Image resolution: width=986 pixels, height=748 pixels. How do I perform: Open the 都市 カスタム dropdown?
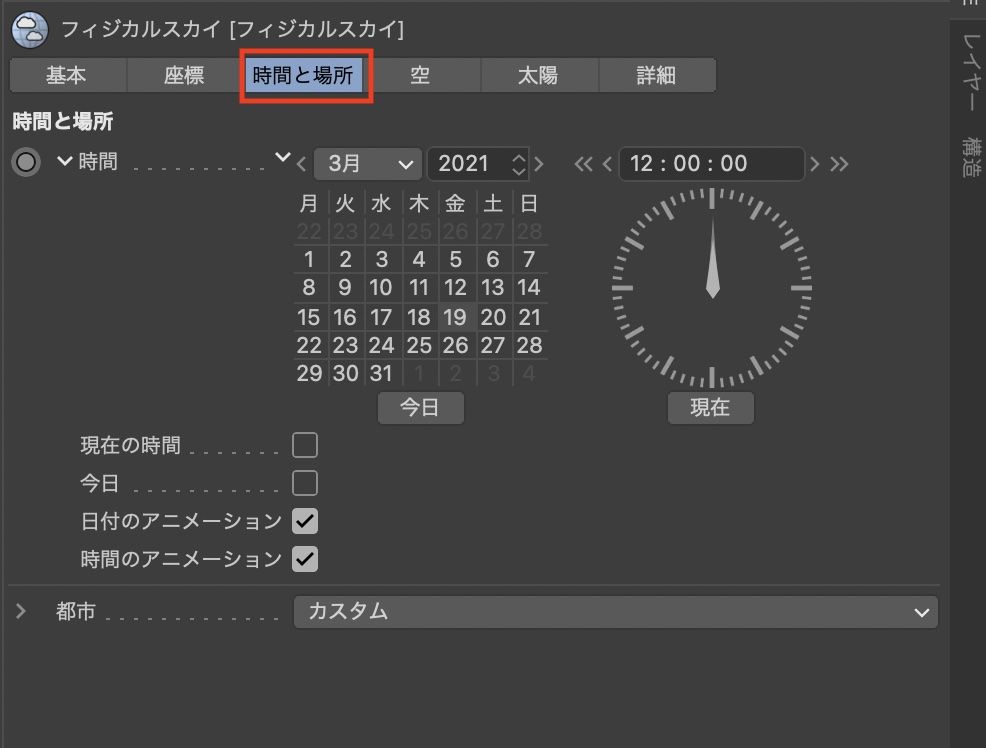tap(615, 612)
